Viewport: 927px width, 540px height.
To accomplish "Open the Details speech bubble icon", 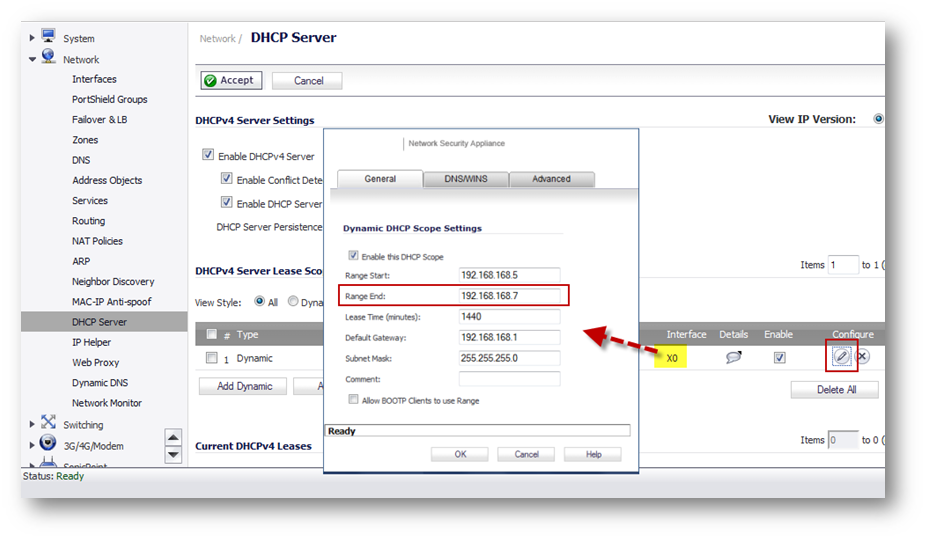I will tap(734, 357).
